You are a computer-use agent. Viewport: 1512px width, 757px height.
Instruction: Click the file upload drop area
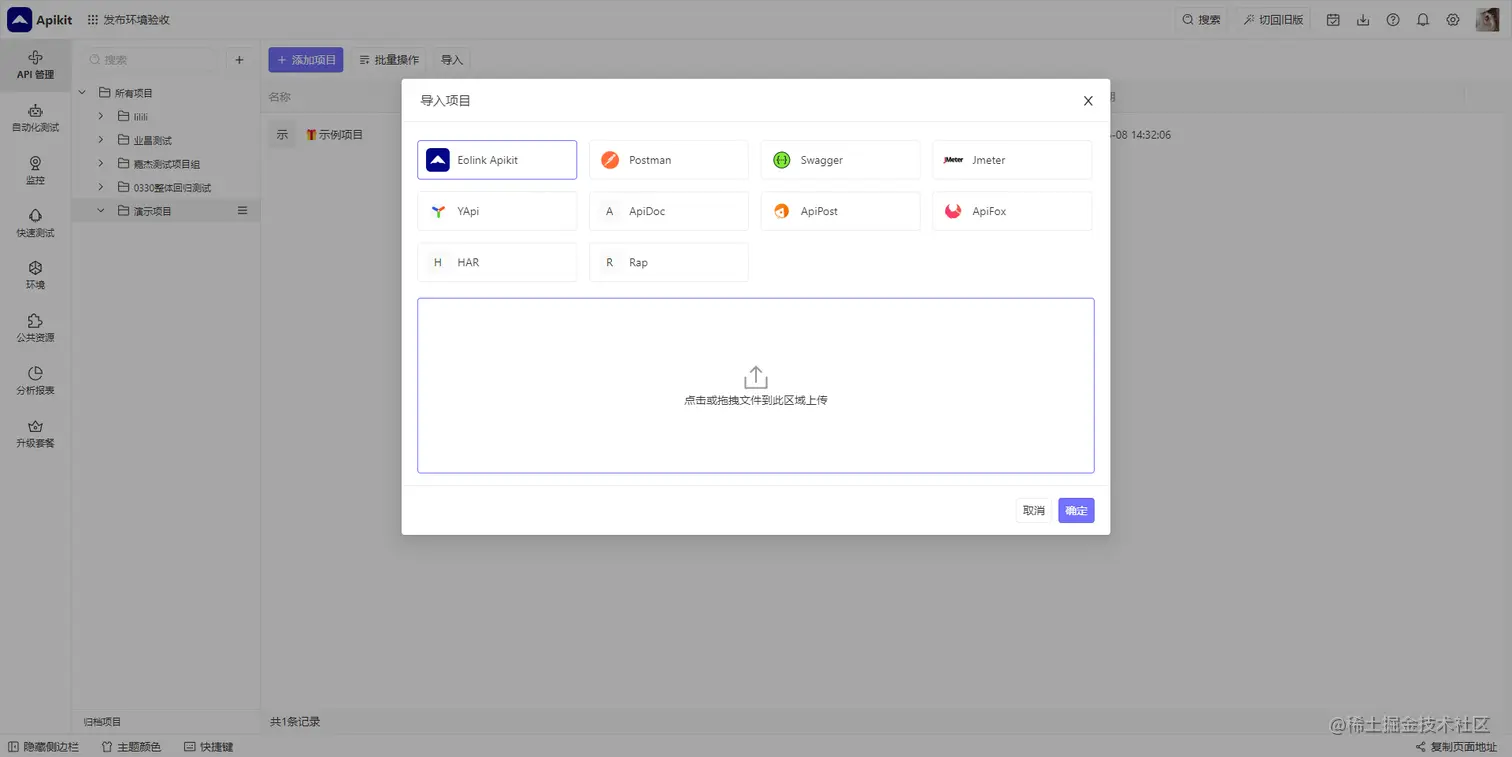point(756,385)
